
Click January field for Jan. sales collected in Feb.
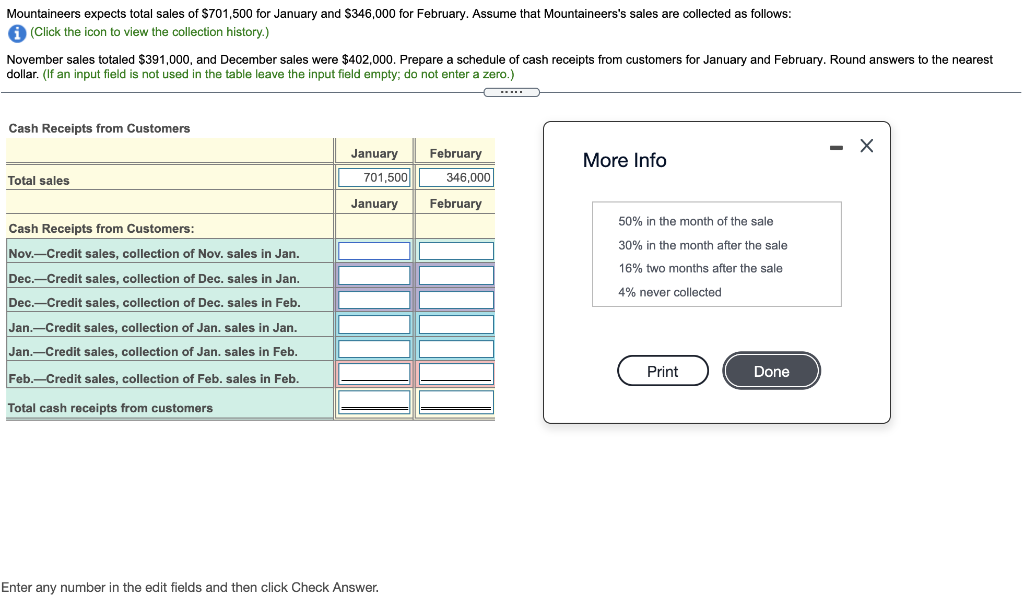374,349
